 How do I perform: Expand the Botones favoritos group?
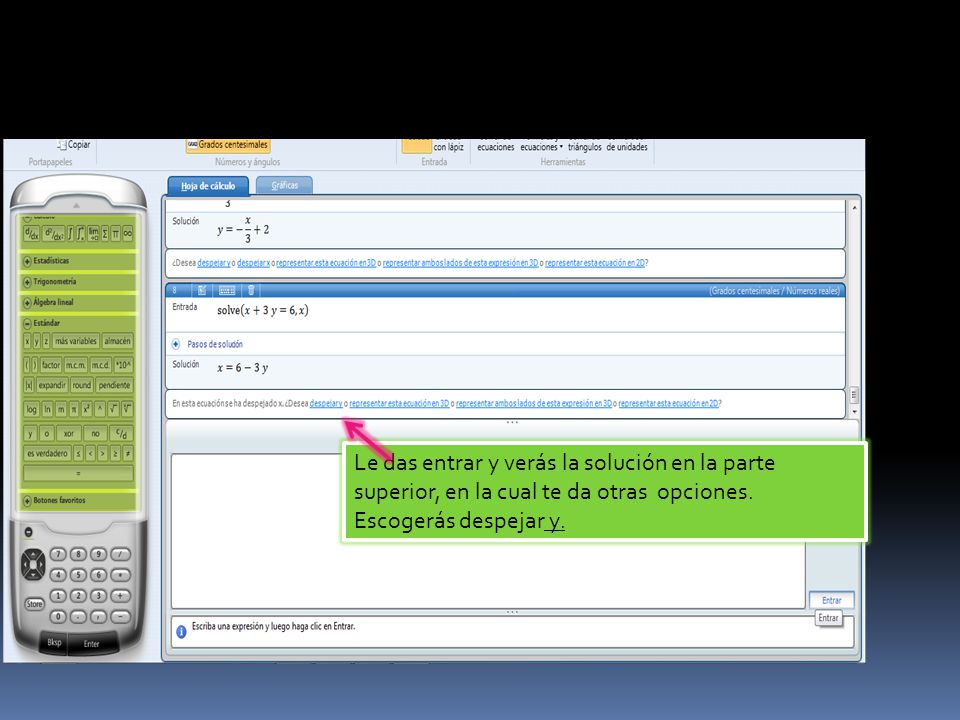coord(27,501)
